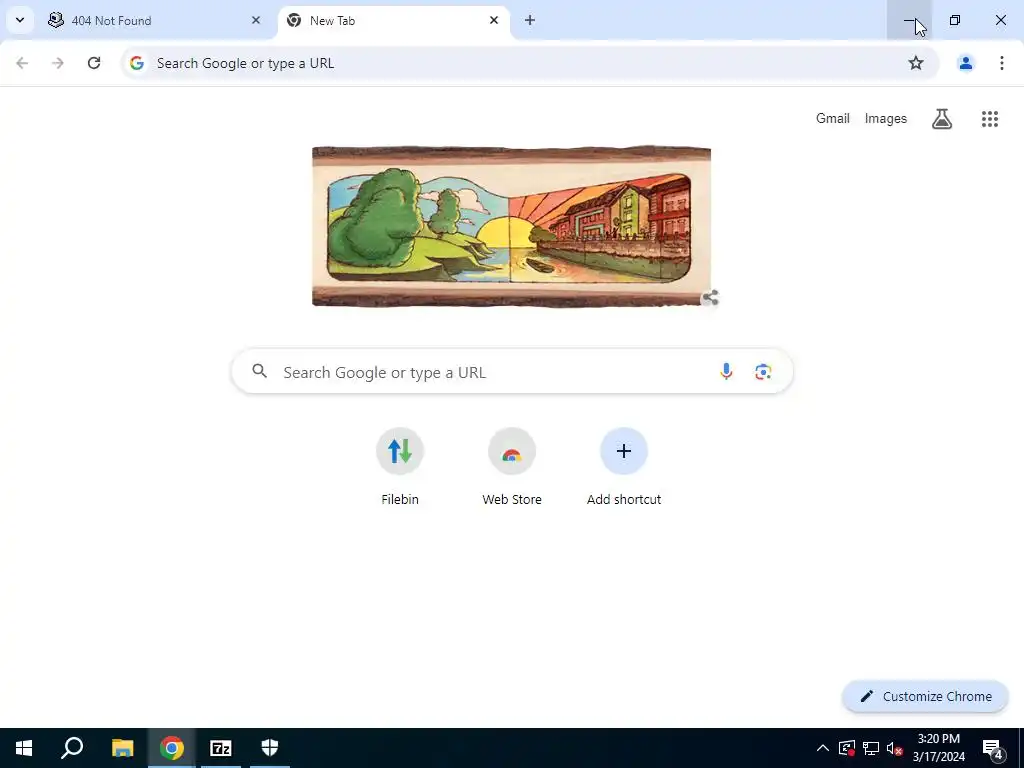Open the Gmail link
This screenshot has width=1024, height=768.
(x=832, y=118)
